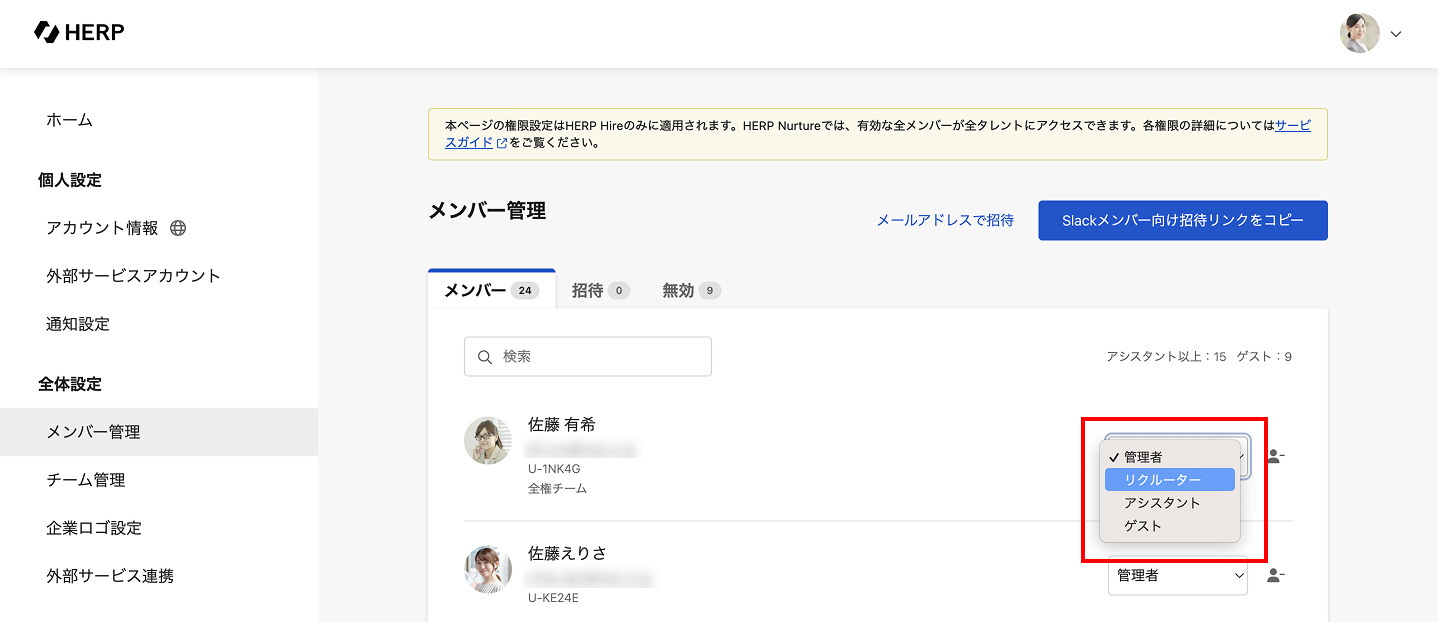Click the globe icon beside アカウント情報
Image resolution: width=1438 pixels, height=622 pixels.
(178, 228)
